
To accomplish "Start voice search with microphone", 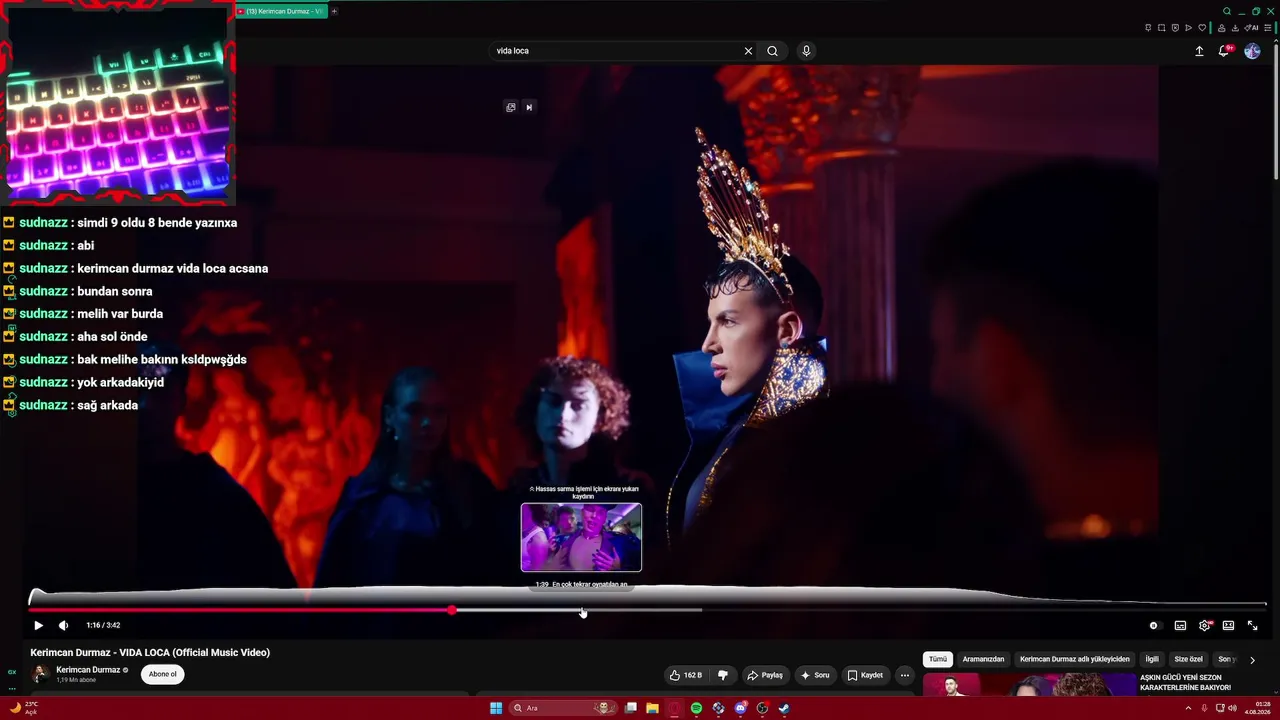I will 806,51.
